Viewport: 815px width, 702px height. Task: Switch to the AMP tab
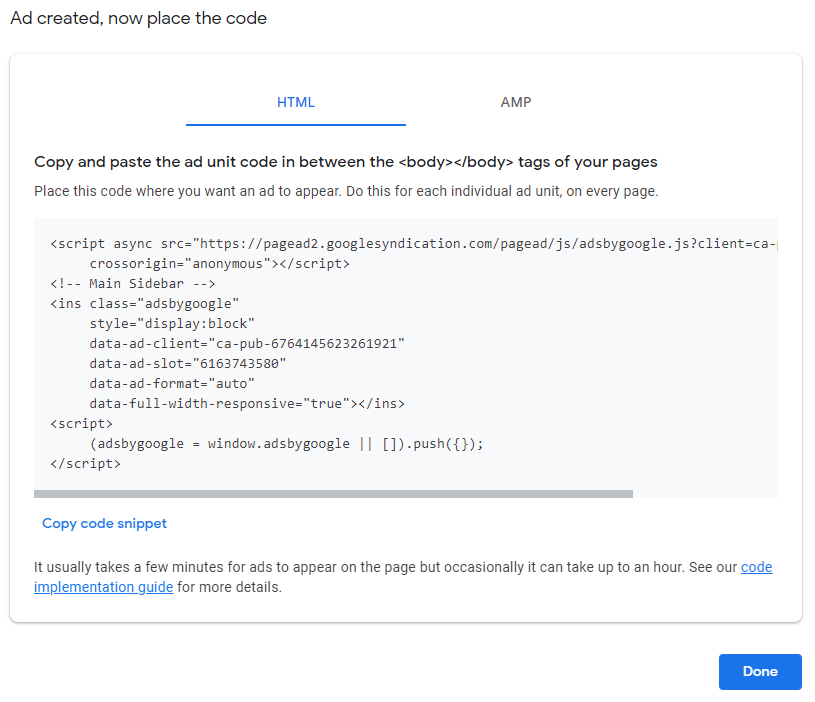[x=516, y=102]
